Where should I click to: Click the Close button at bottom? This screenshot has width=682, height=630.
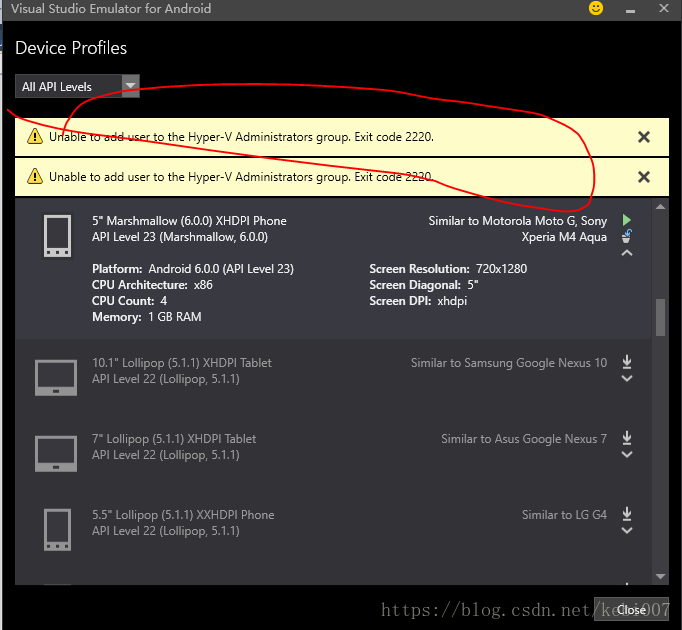(x=631, y=610)
